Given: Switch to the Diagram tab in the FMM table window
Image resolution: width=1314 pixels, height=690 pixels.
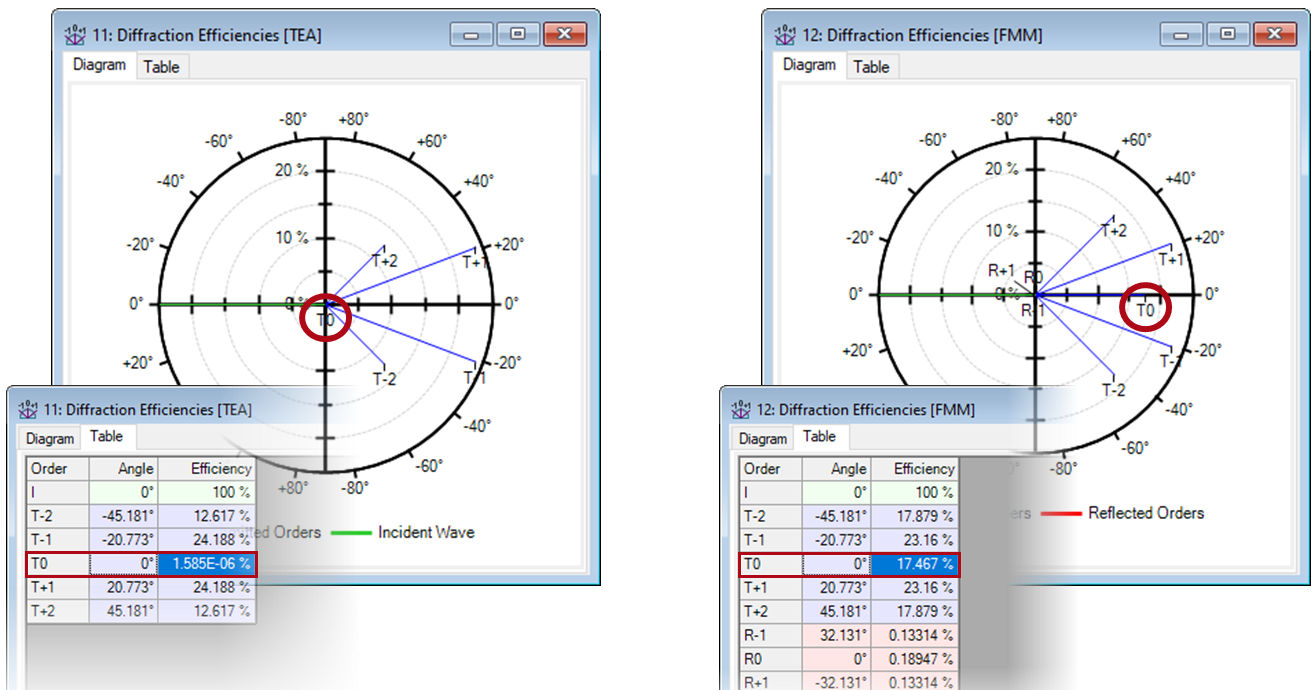Looking at the screenshot, I should (x=762, y=437).
